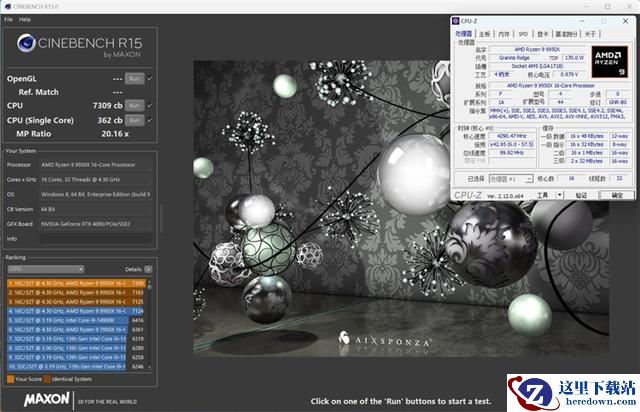
Task: Click the TDP value 170.0 W
Action: (574, 58)
